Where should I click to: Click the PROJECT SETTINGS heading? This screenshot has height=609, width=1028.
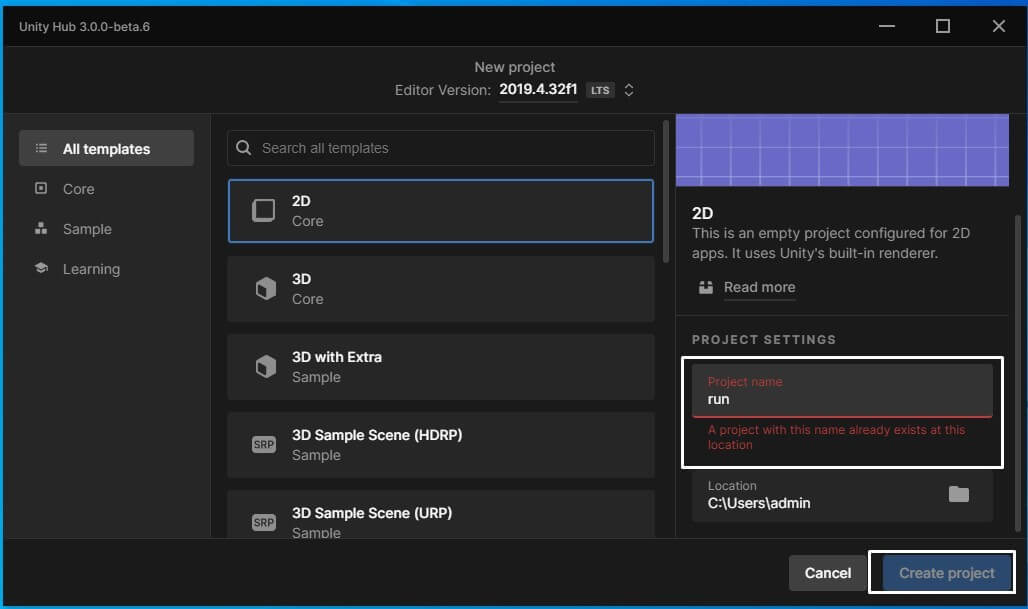pos(764,340)
